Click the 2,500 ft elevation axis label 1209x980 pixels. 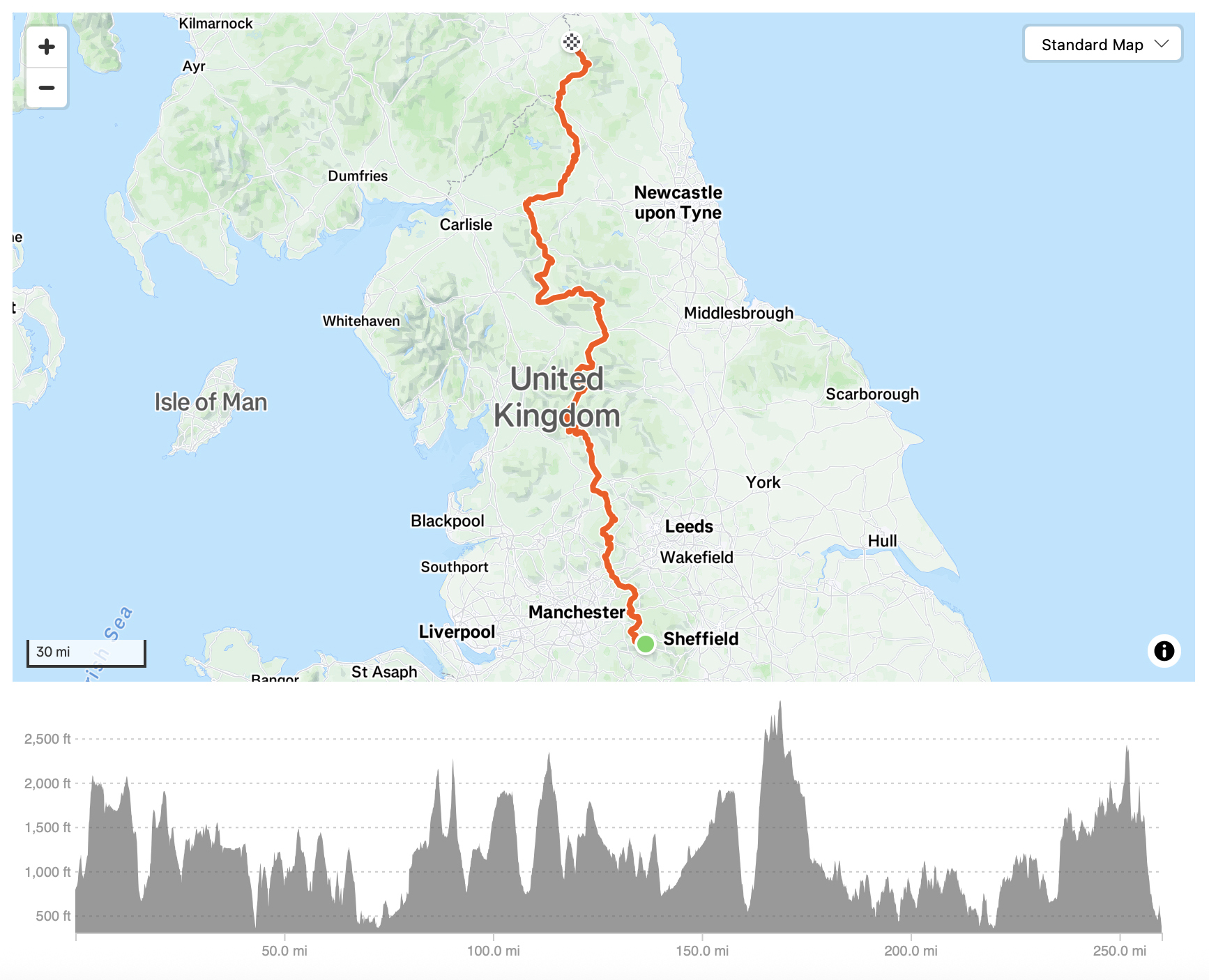(47, 739)
